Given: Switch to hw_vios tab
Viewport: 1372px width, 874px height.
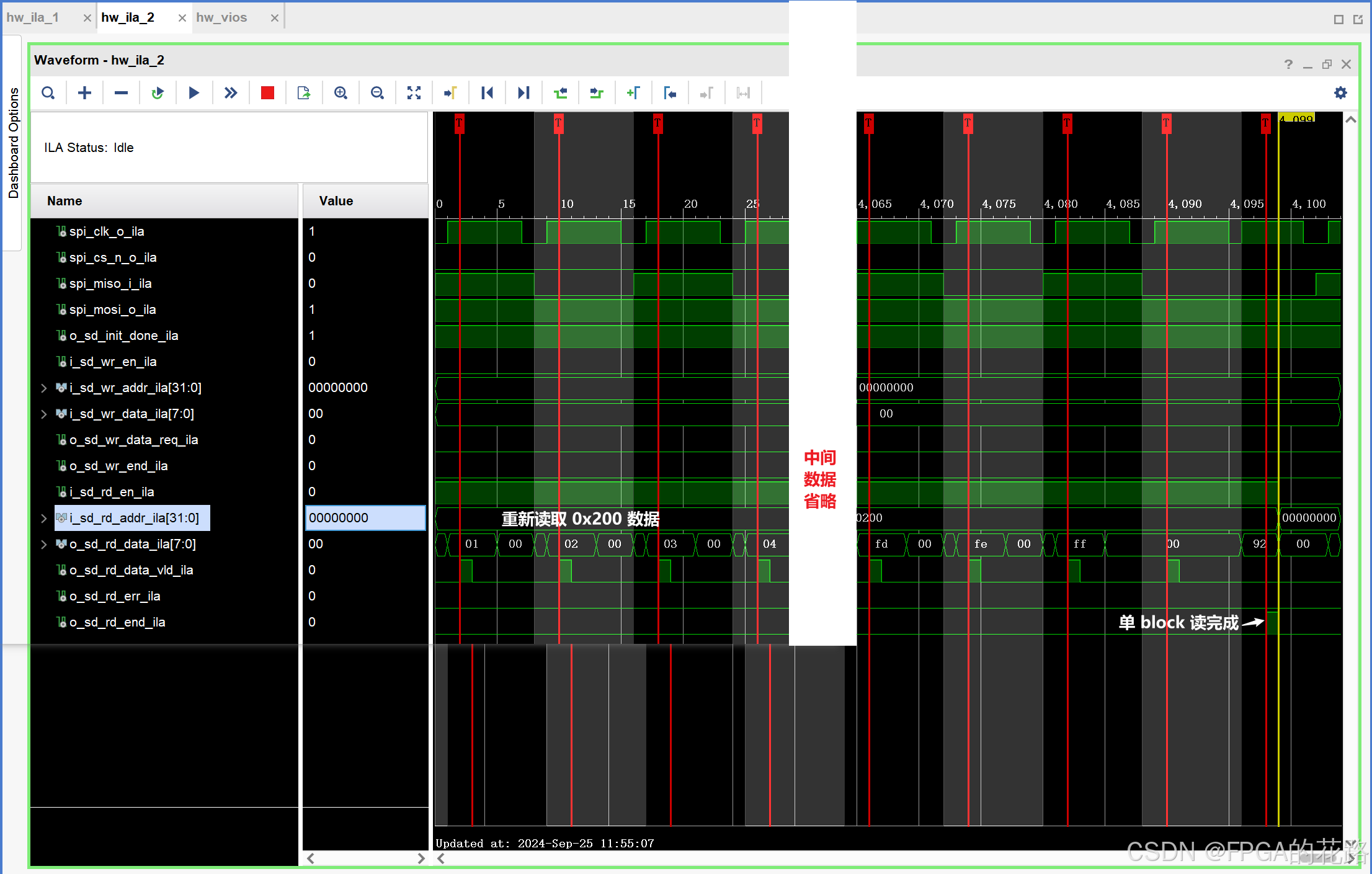Looking at the screenshot, I should coord(221,17).
